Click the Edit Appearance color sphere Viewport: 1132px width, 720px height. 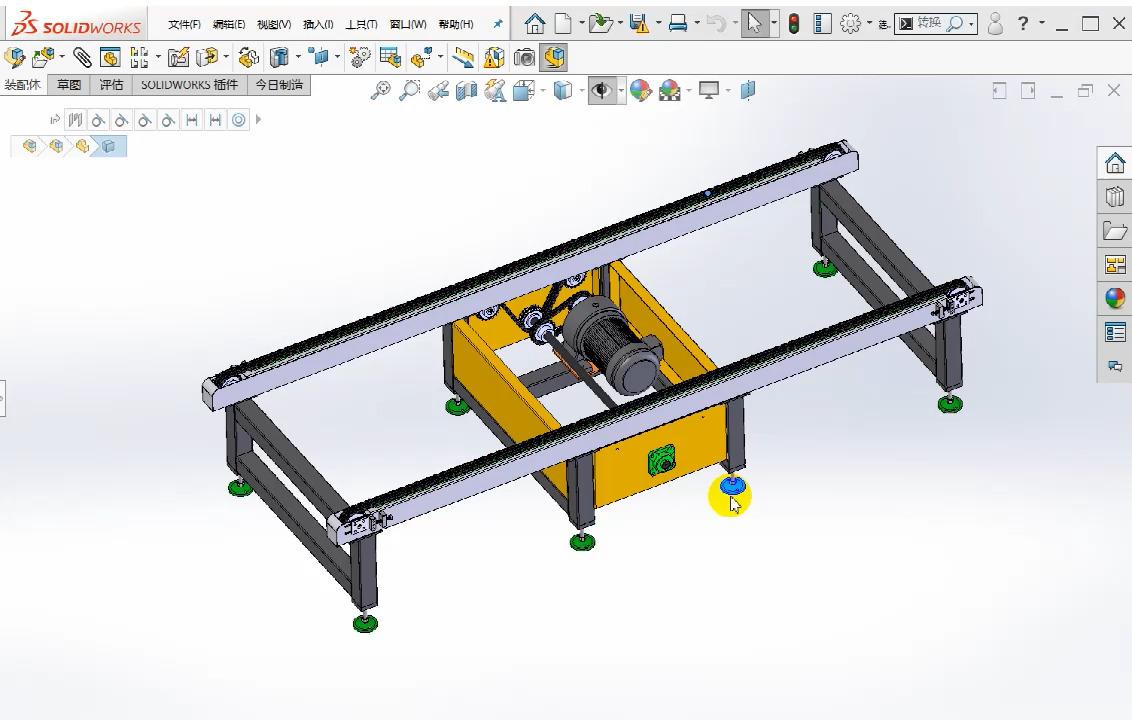pyautogui.click(x=640, y=91)
